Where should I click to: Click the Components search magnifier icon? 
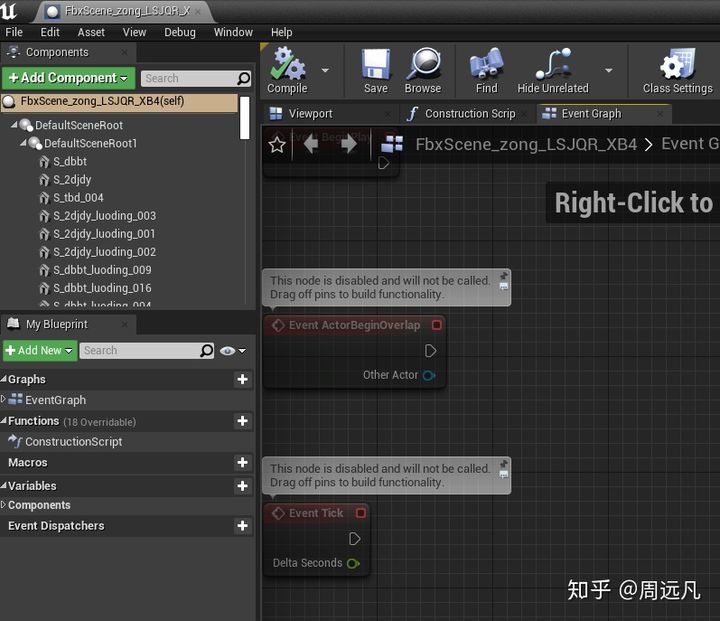pos(244,79)
